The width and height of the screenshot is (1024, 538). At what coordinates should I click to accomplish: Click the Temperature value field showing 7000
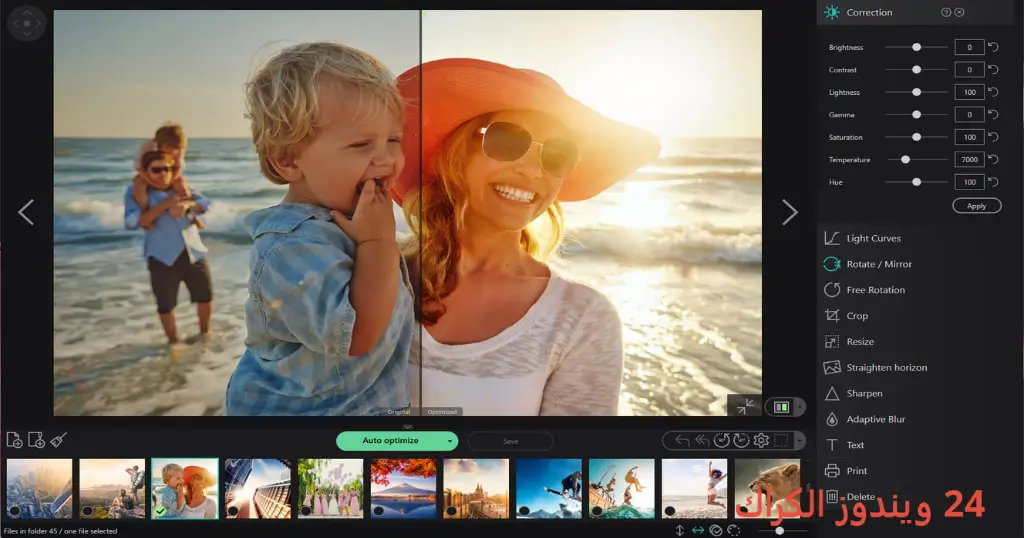pyautogui.click(x=969, y=159)
